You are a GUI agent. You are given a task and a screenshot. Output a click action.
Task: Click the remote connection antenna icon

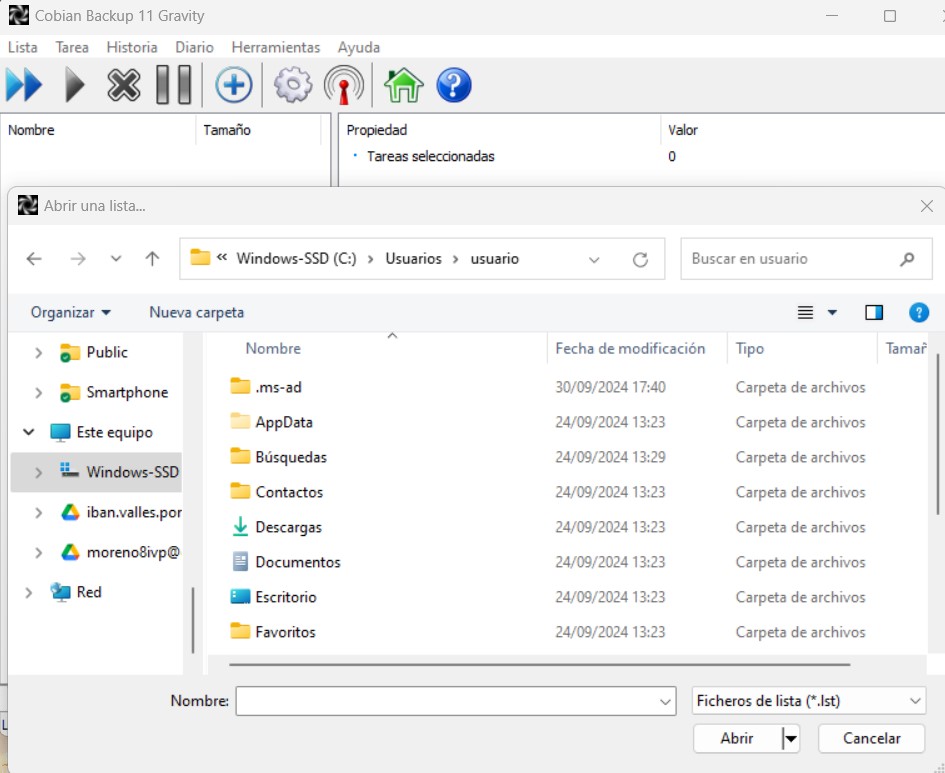pos(343,85)
